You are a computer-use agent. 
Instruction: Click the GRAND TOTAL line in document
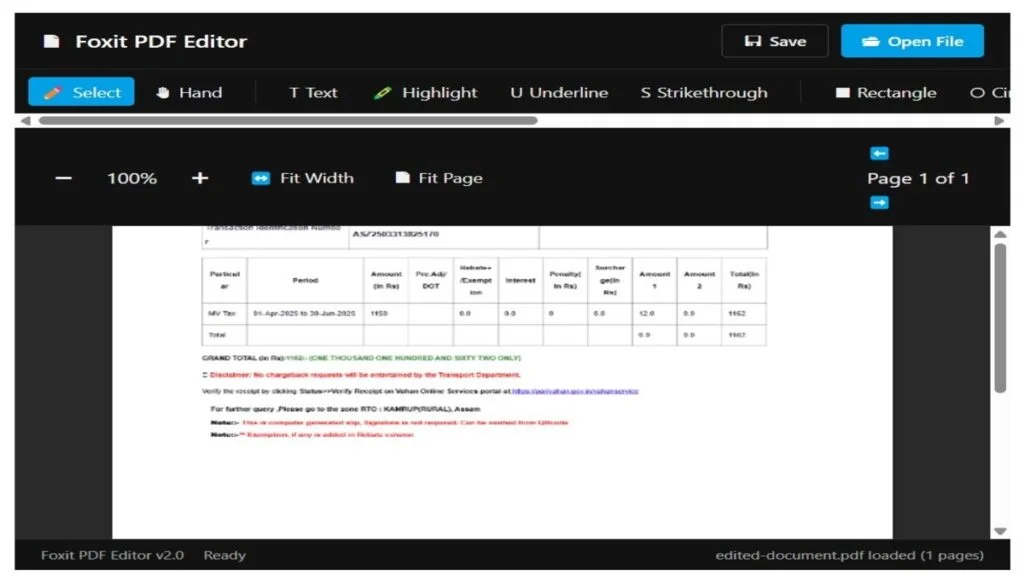(361, 358)
